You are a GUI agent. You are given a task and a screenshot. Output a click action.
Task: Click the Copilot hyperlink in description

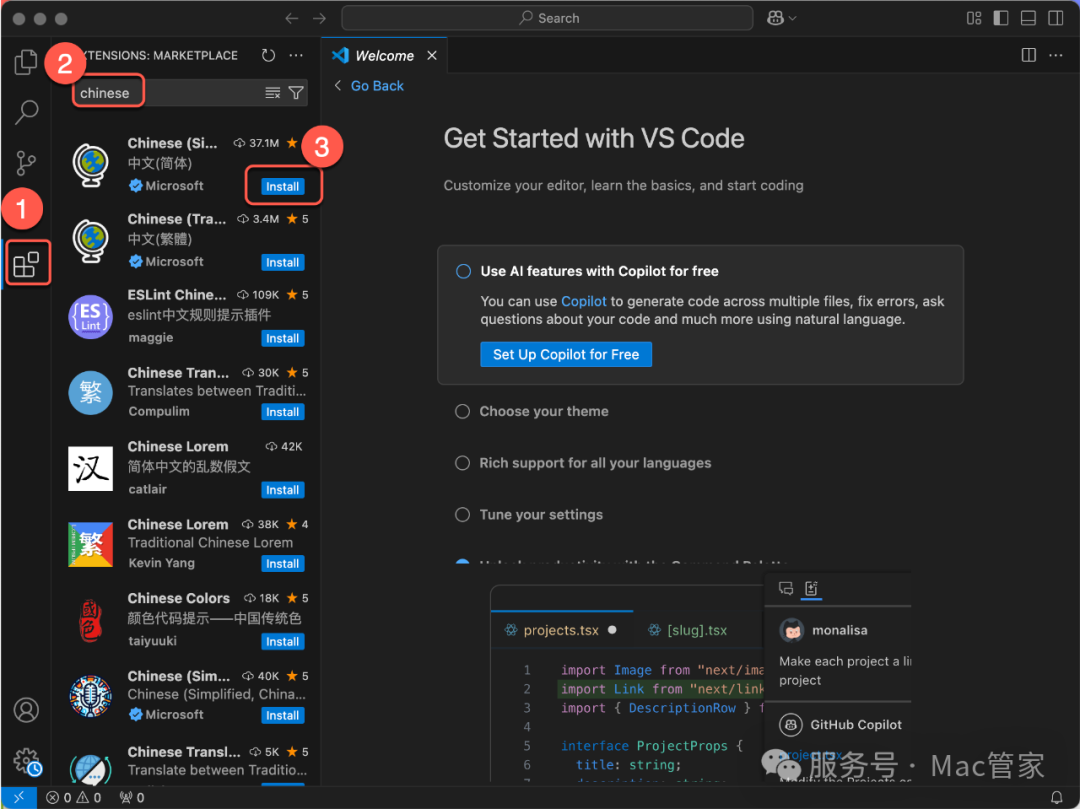click(583, 302)
